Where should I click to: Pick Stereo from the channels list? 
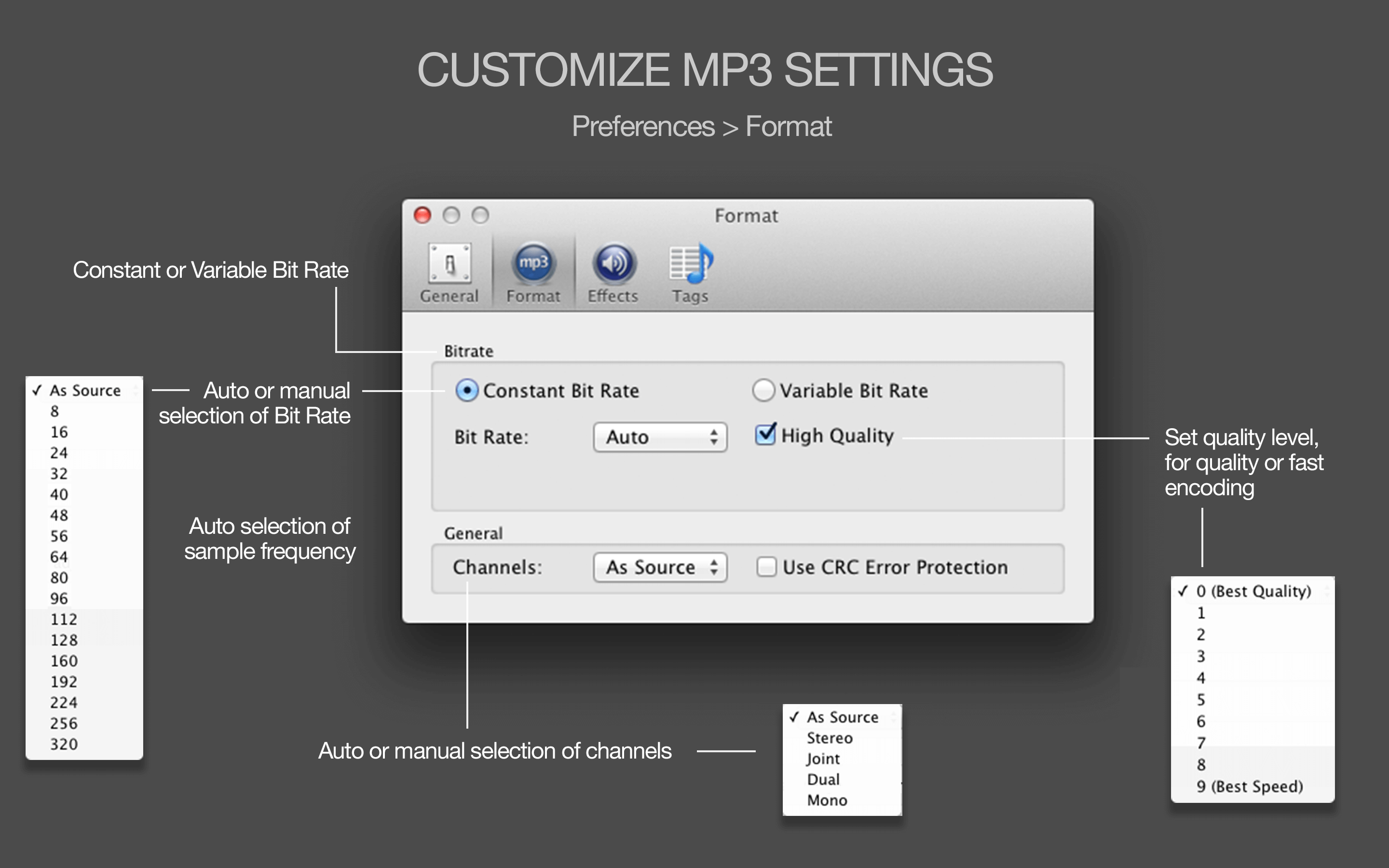(830, 738)
